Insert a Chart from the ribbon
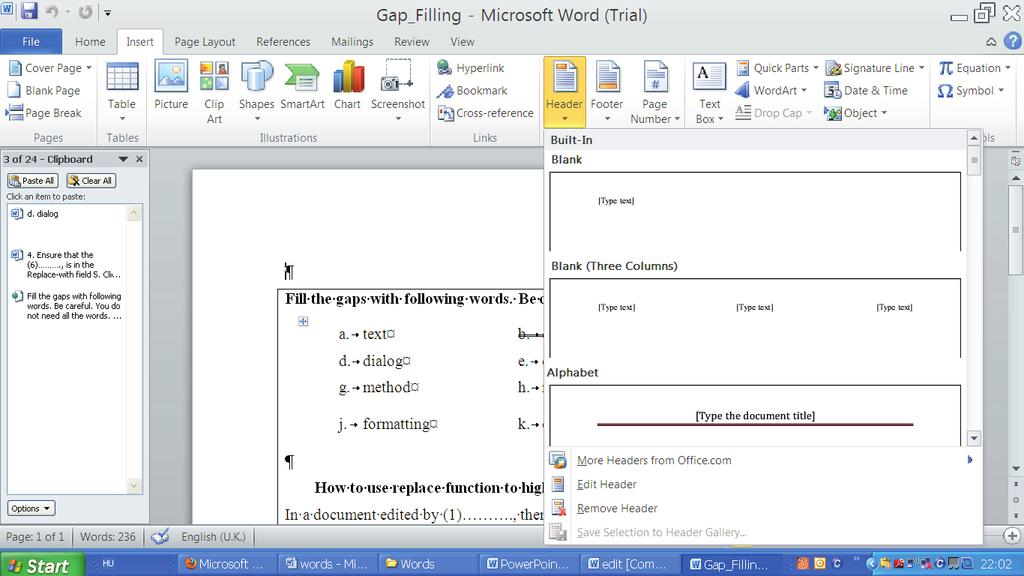Viewport: 1024px width, 576px height. point(347,86)
